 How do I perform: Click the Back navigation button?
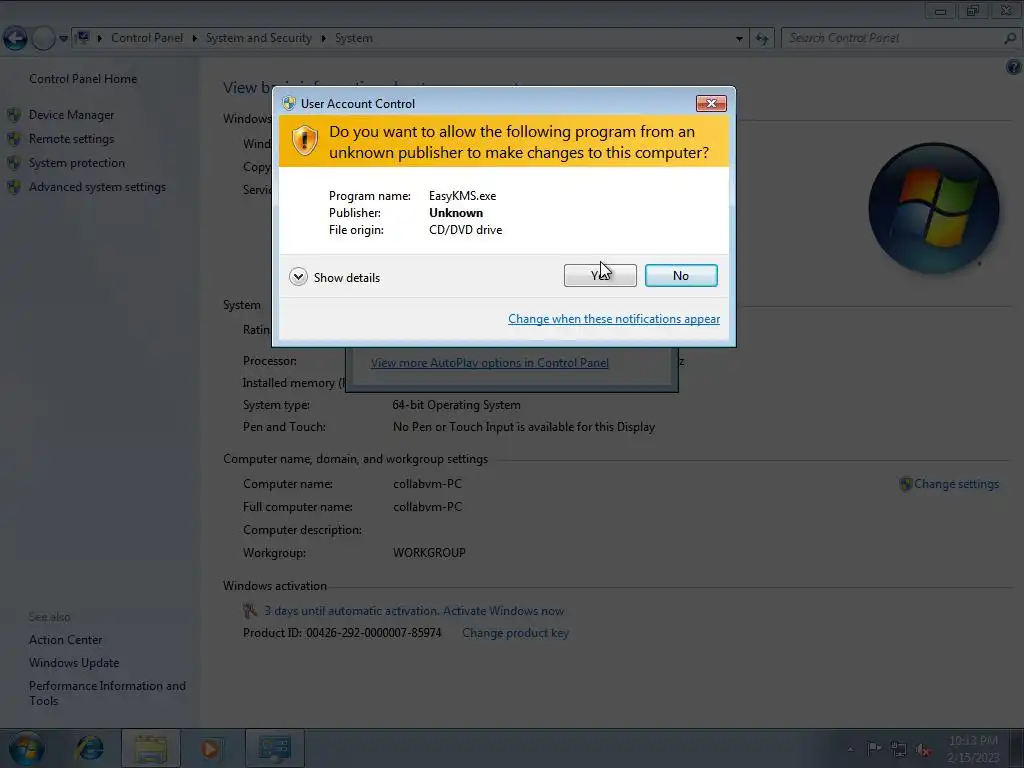pos(16,38)
